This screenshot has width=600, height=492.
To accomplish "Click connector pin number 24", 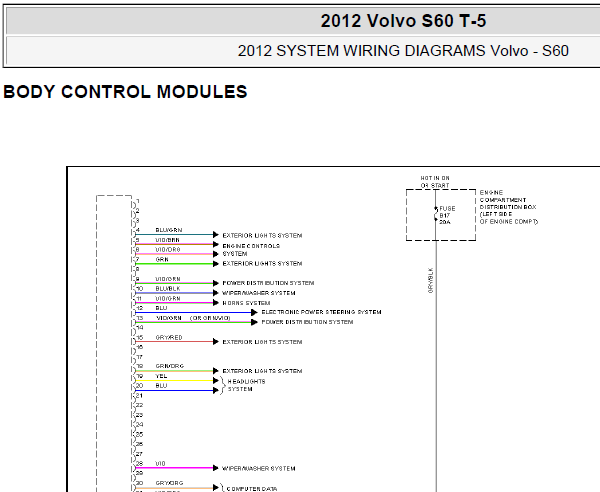I will coord(140,425).
